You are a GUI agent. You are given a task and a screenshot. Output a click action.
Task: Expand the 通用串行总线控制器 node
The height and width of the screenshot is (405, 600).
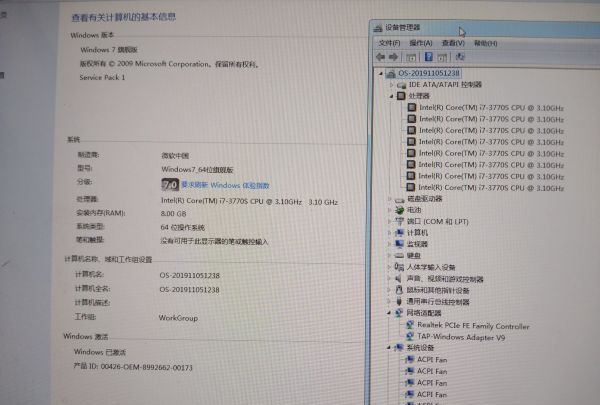coord(389,302)
